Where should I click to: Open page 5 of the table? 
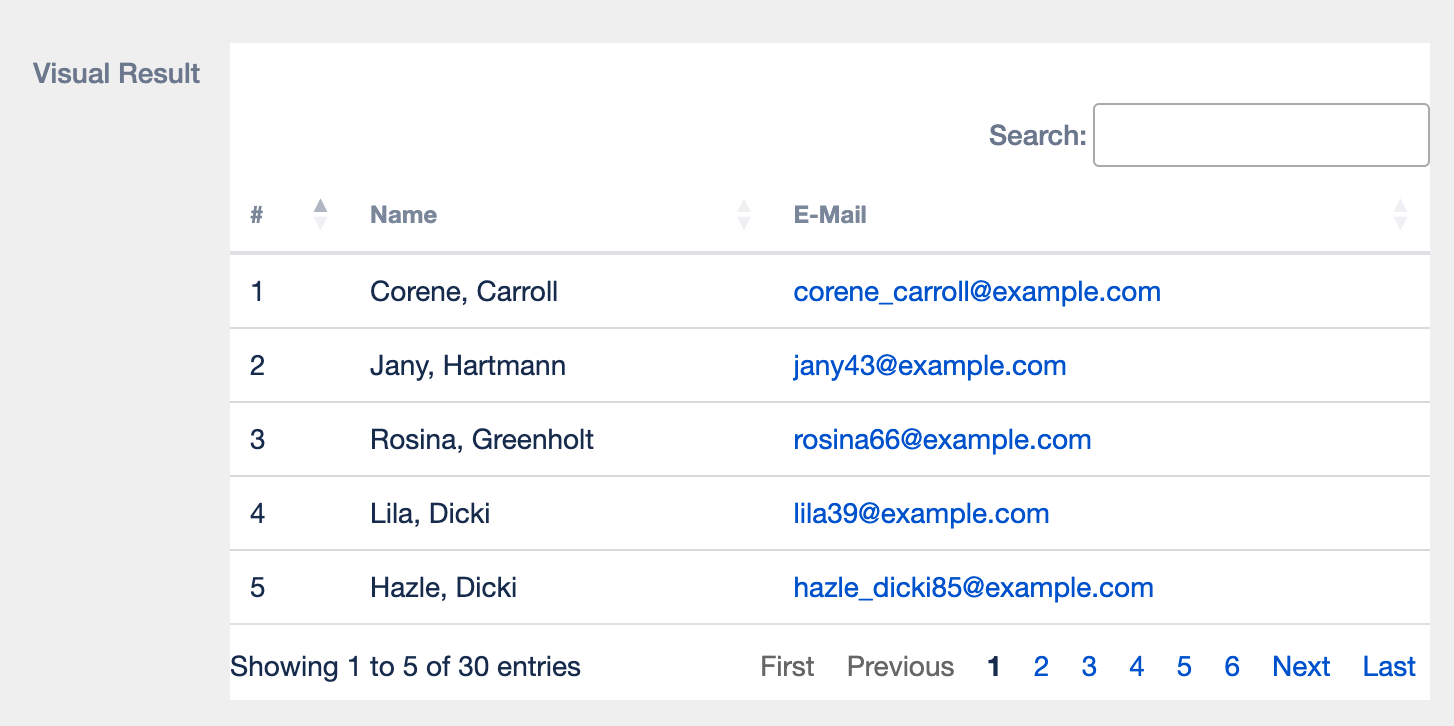tap(1184, 667)
